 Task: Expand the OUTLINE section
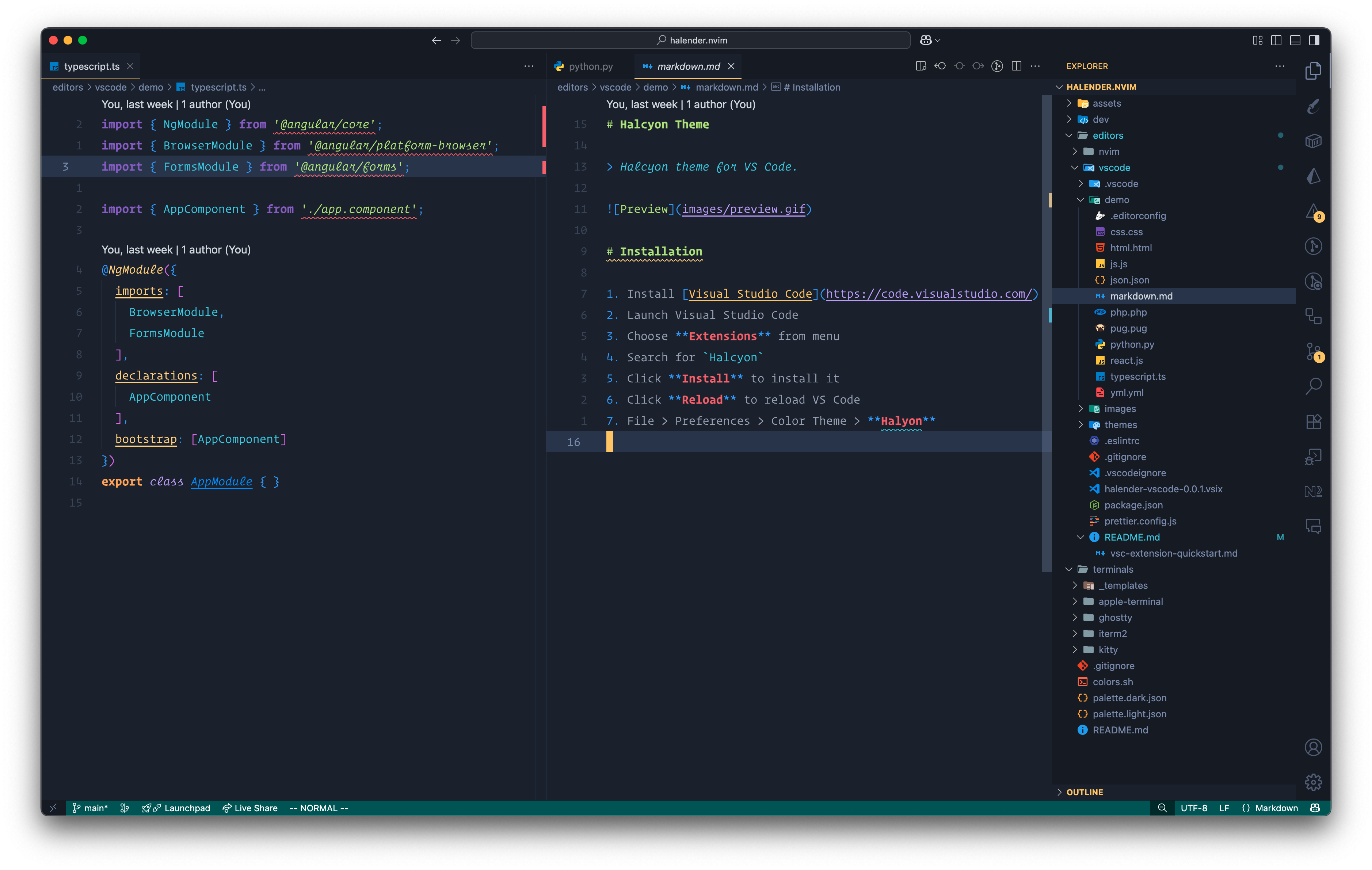coord(1084,792)
